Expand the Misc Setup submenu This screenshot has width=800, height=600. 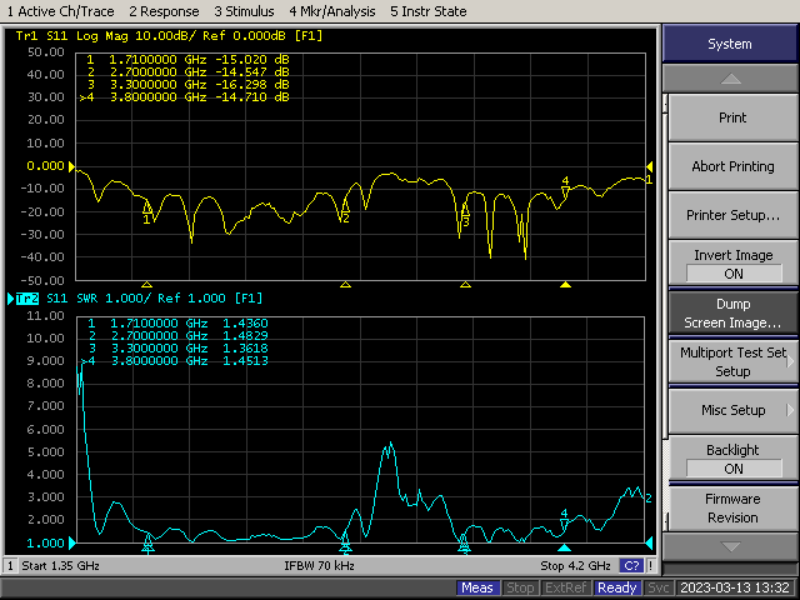tap(733, 410)
